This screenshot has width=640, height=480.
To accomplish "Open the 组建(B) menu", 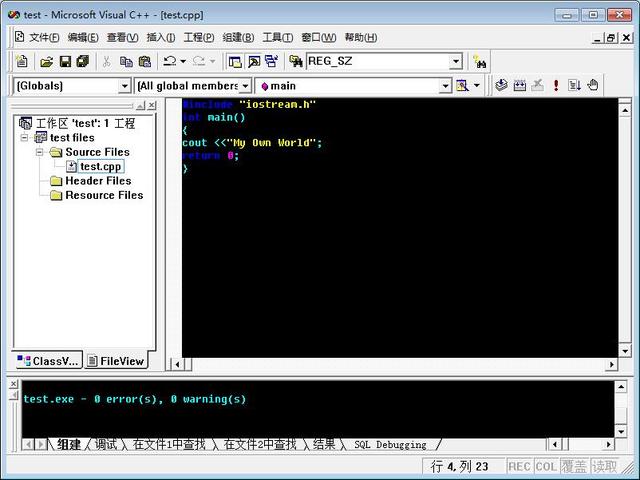I will [x=238, y=38].
